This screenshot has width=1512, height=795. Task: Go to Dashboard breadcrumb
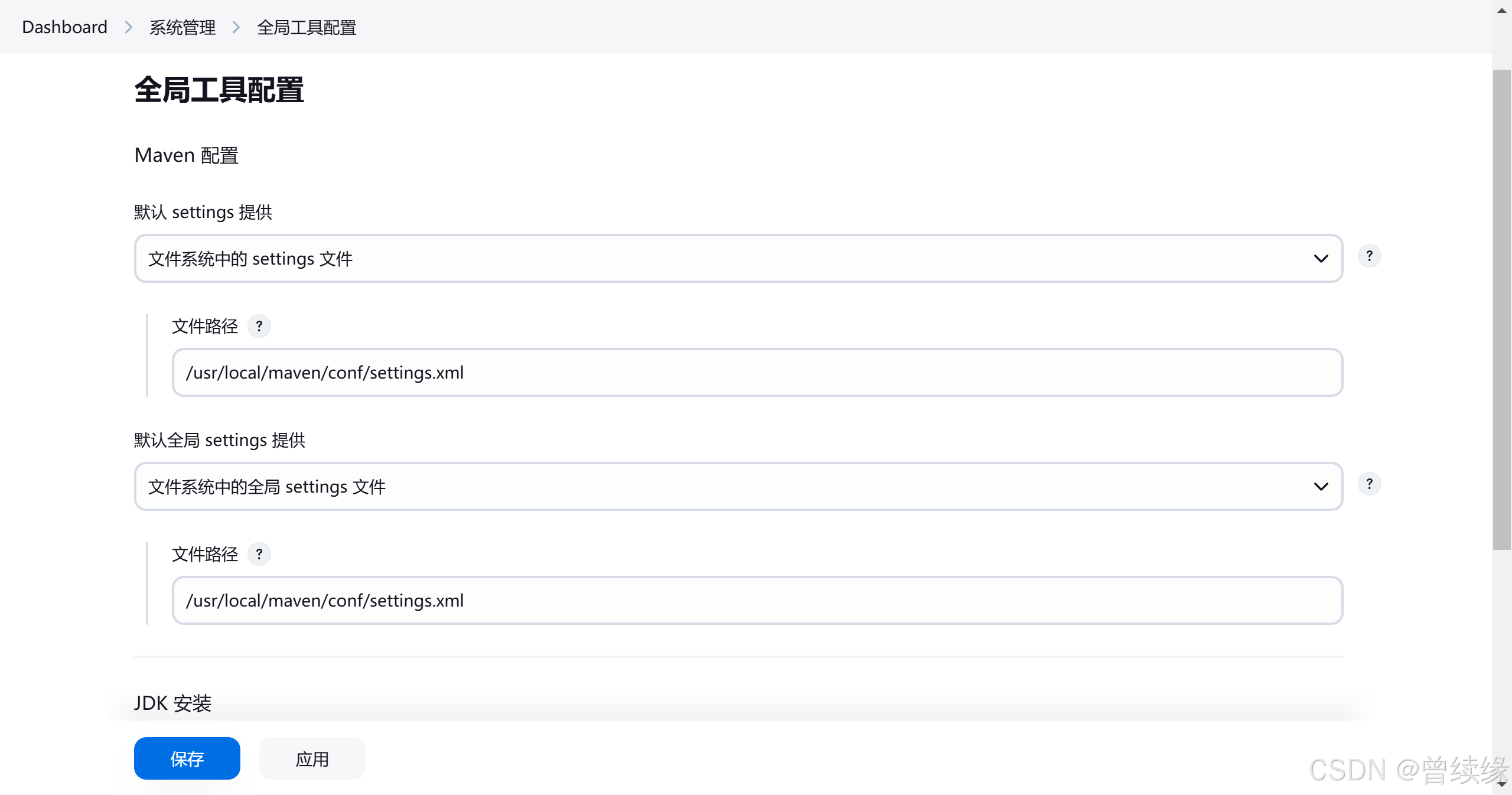click(x=64, y=27)
